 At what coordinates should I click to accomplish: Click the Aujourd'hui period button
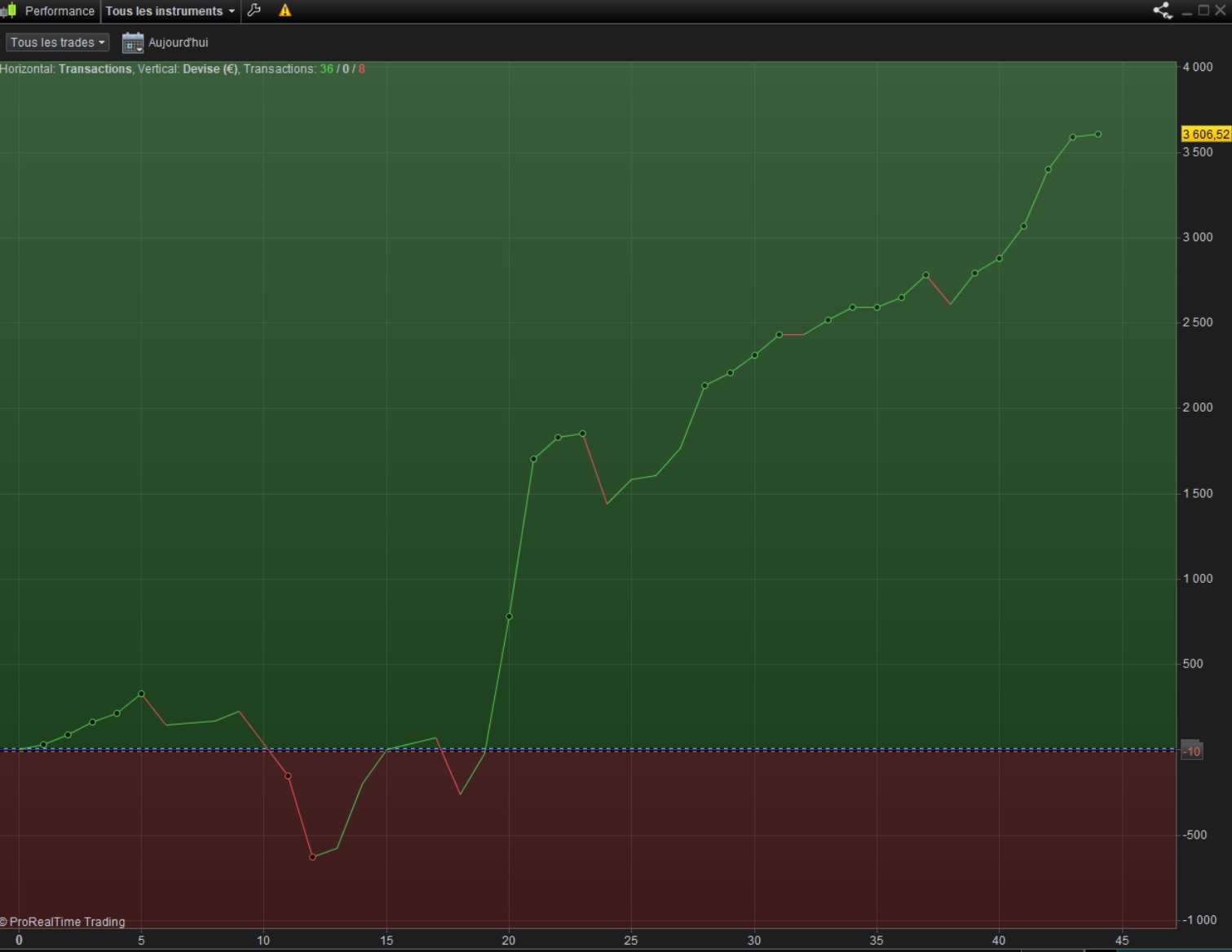coord(178,42)
